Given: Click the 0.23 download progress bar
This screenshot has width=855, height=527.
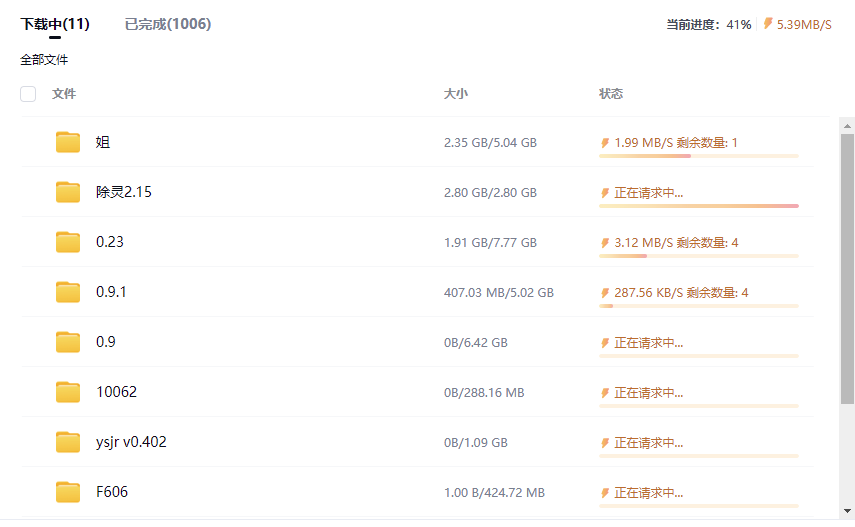Looking at the screenshot, I should [x=698, y=256].
